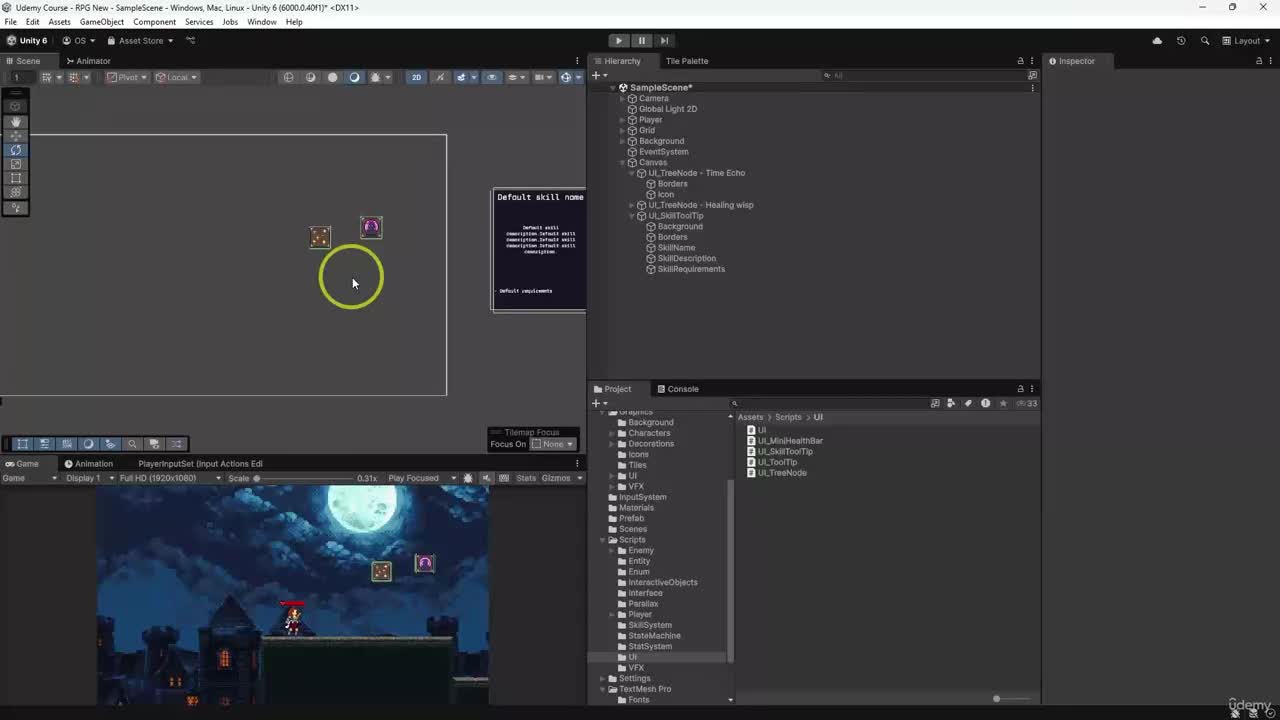Toggle Hierarchy panel lock icon
The width and height of the screenshot is (1280, 720).
coord(1020,61)
